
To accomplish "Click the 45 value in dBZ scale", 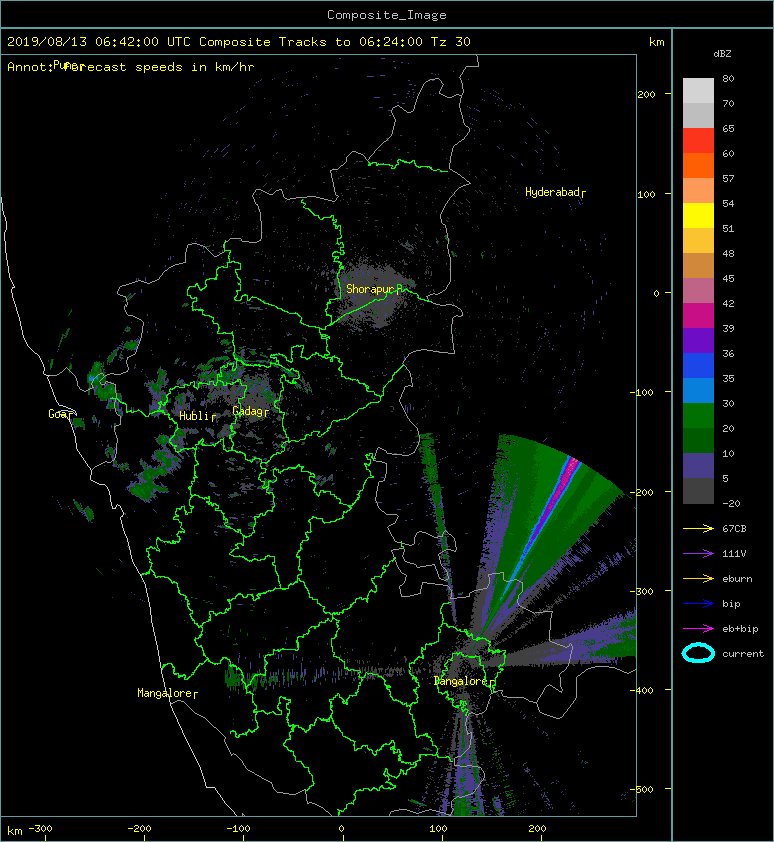I will tap(728, 279).
